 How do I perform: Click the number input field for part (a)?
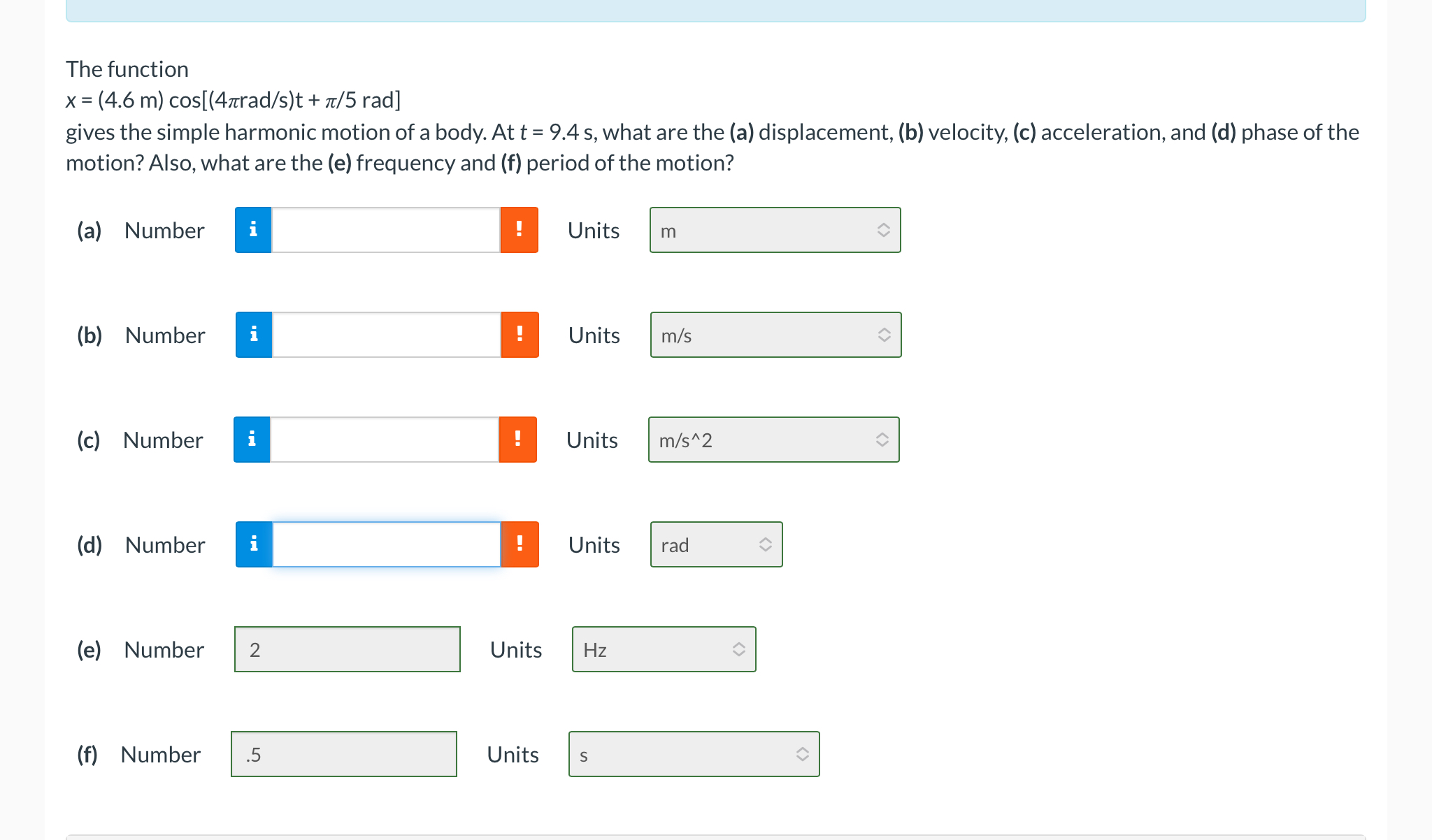click(x=386, y=230)
